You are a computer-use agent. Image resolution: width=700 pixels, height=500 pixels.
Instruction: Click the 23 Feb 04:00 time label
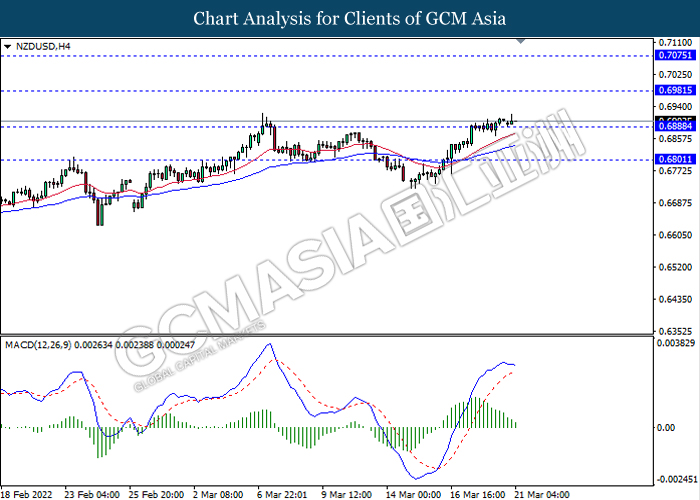coord(92,494)
